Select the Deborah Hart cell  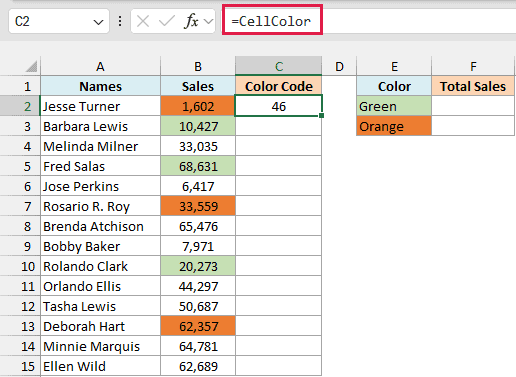pyautogui.click(x=101, y=326)
